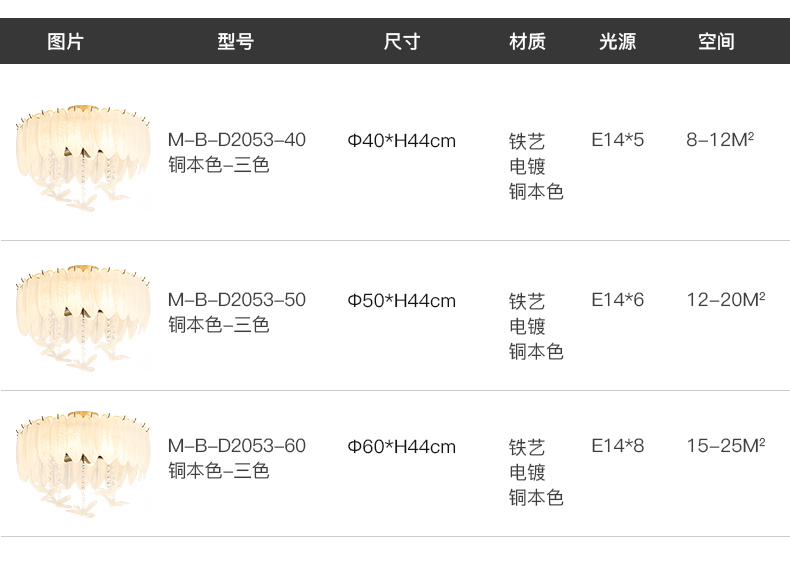Click the M-B-D2053-50 lamp thumbnail
The width and height of the screenshot is (790, 572).
(x=83, y=318)
